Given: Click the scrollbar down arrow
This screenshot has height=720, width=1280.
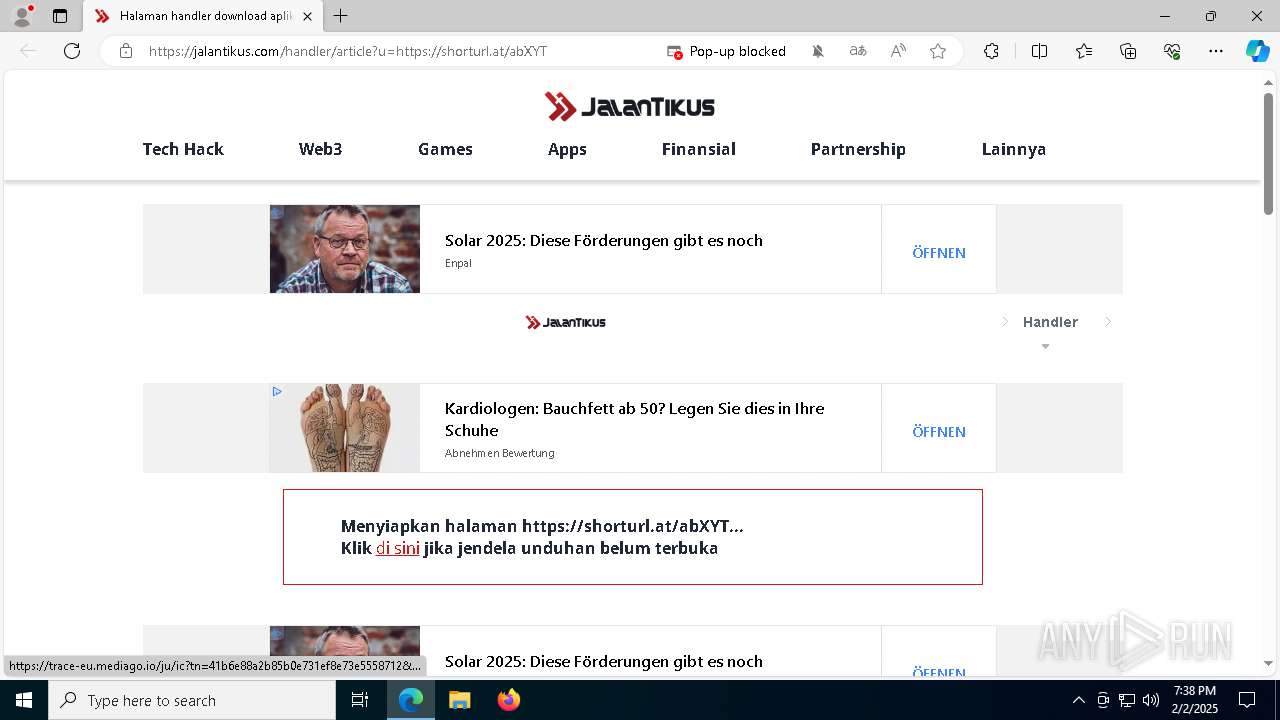Looking at the screenshot, I should coord(1268,663).
